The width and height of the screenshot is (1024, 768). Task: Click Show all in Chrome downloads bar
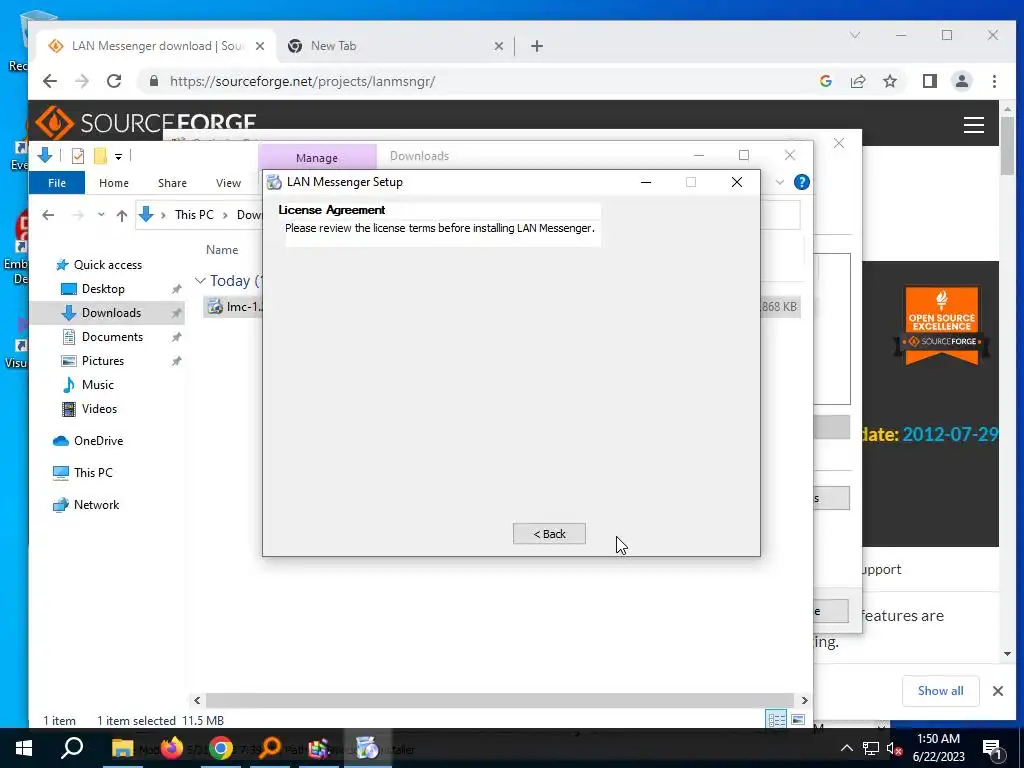[940, 691]
